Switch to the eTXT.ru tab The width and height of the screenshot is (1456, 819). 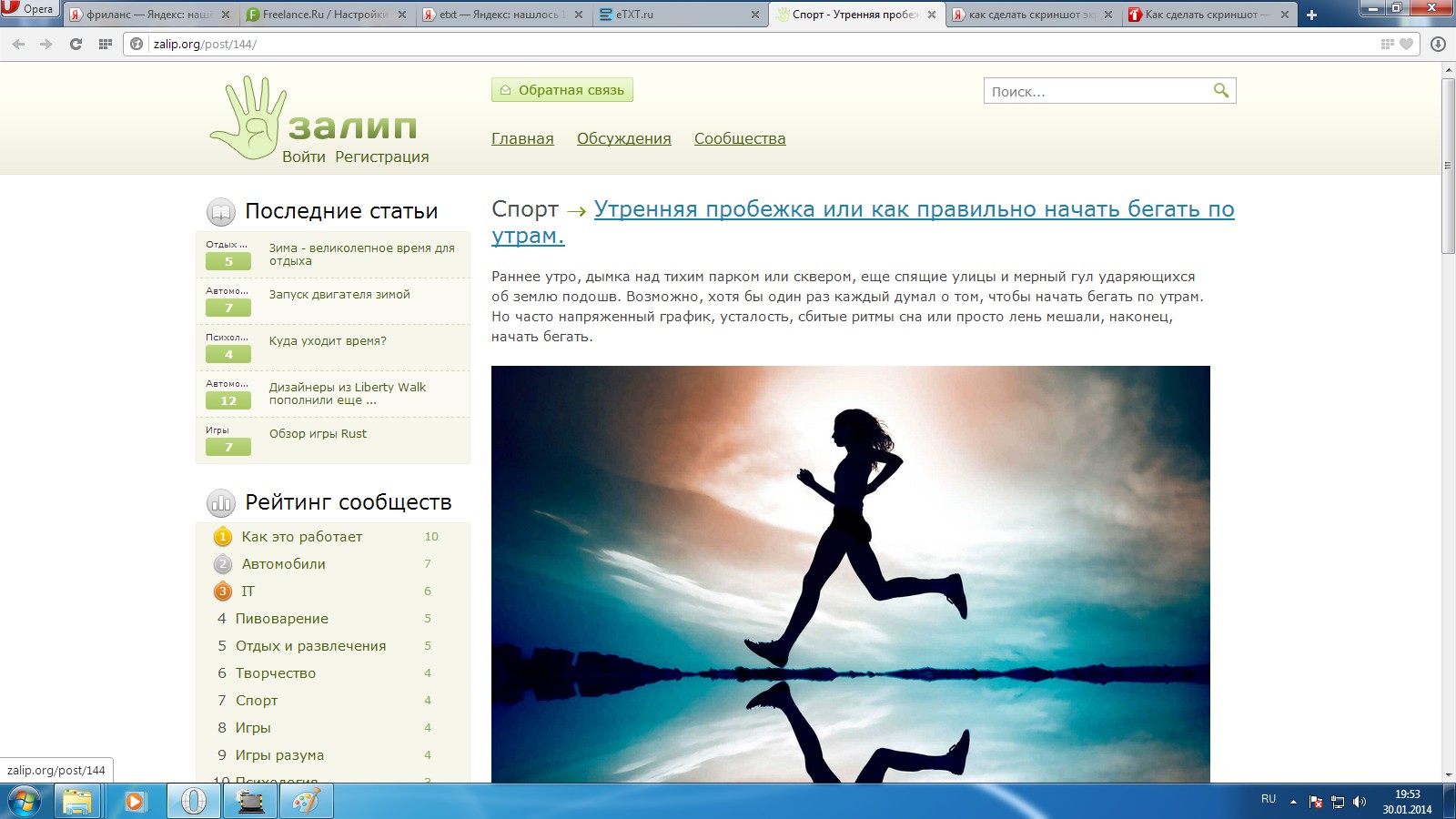click(x=679, y=15)
